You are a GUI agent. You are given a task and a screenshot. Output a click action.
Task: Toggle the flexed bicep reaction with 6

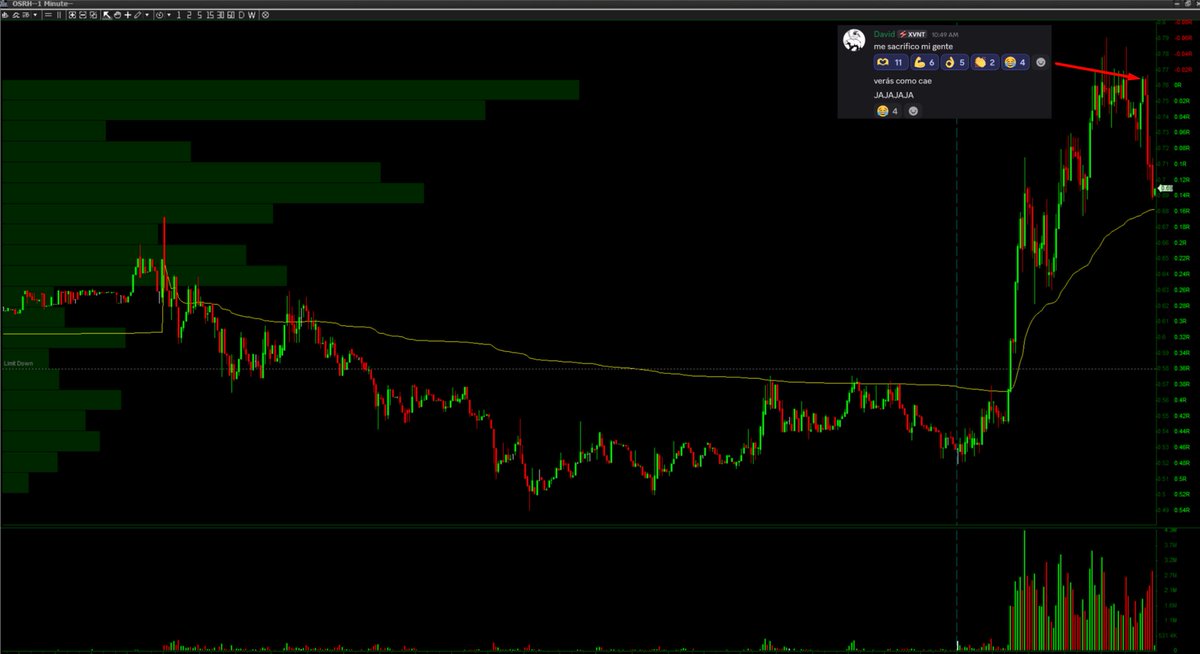(925, 62)
